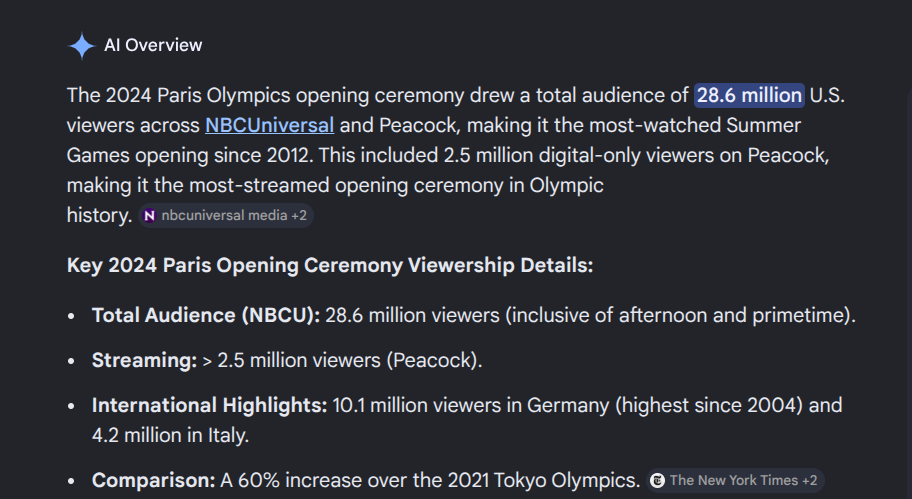Click the 60% increase over Tokyo text
The width and height of the screenshot is (912, 499).
point(430,481)
